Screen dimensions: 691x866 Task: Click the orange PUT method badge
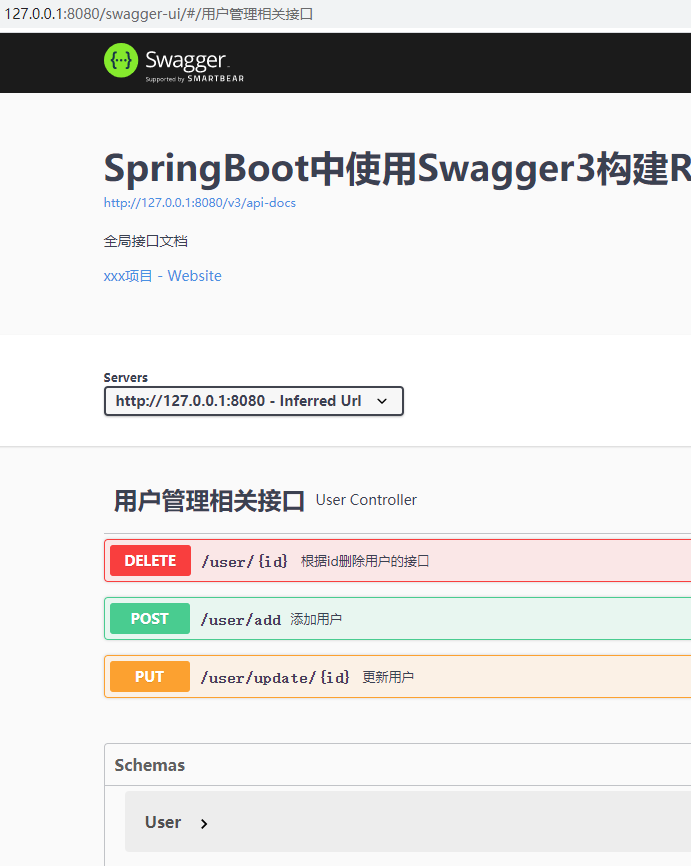pos(150,677)
